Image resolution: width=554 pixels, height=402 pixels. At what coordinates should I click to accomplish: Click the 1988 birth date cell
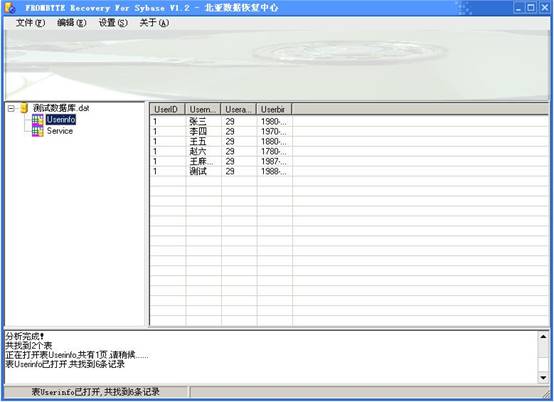click(x=274, y=172)
